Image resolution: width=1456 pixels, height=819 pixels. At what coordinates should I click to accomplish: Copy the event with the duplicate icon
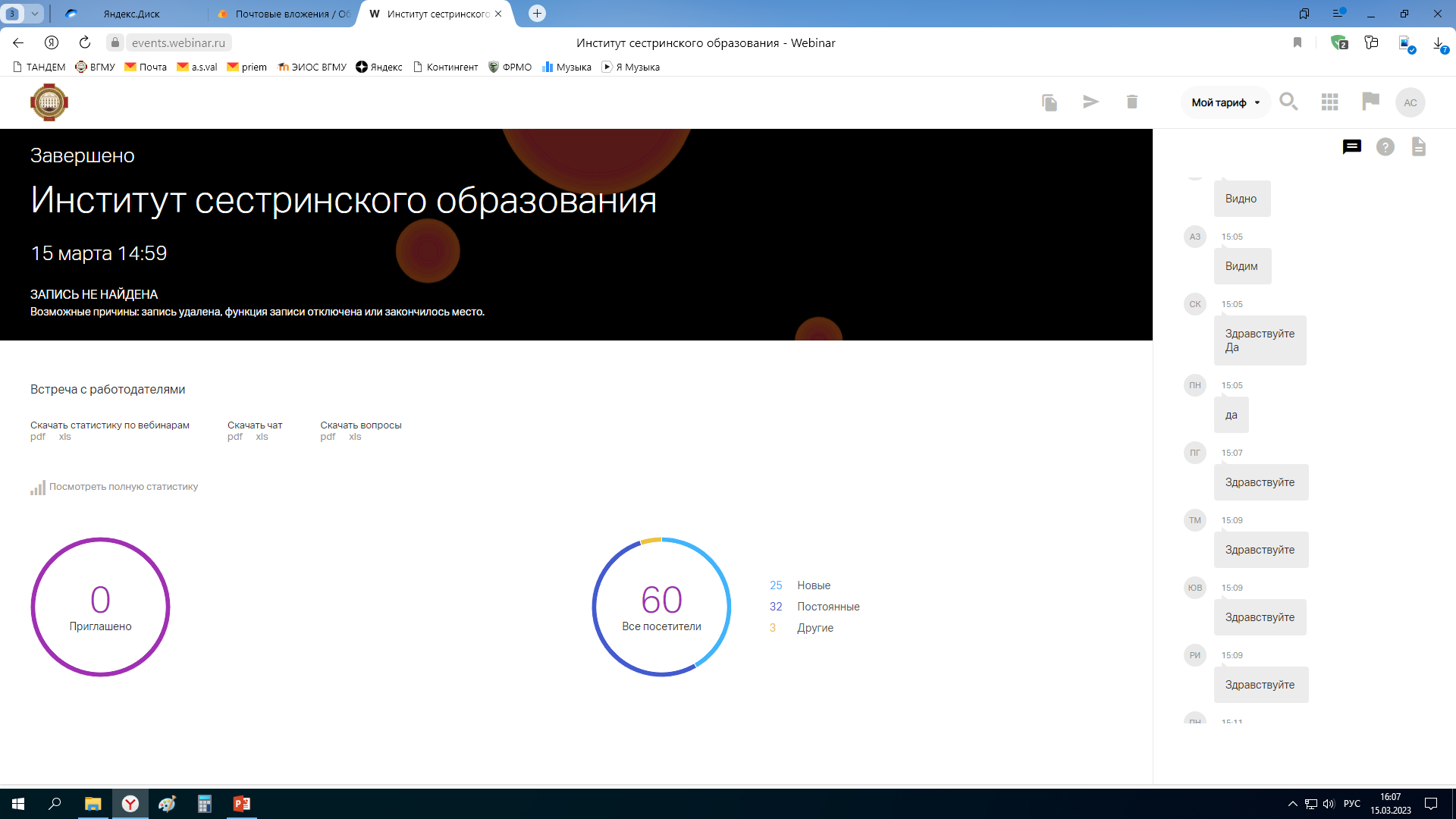pyautogui.click(x=1050, y=102)
